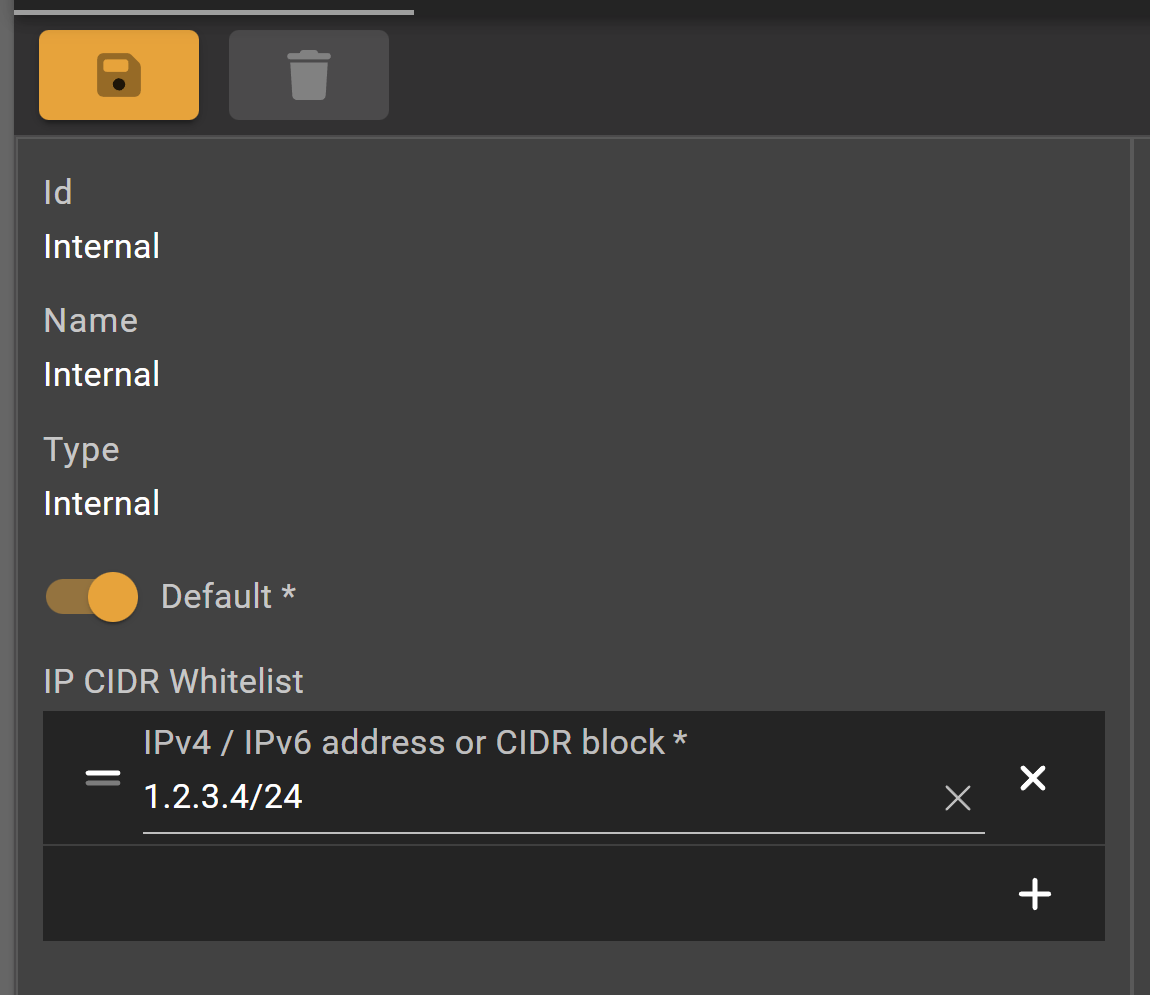Add a new CIDR whitelist entry
Screen dimensions: 1150x995
click(x=1034, y=894)
